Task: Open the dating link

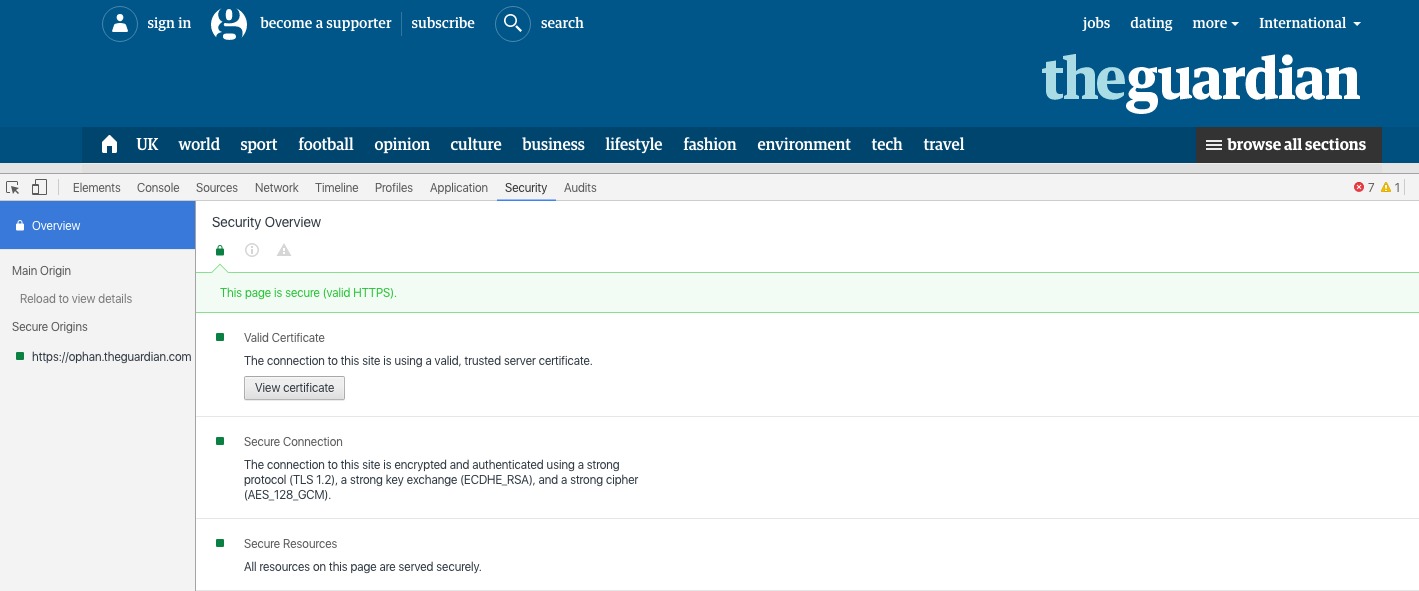Action: [x=1151, y=23]
